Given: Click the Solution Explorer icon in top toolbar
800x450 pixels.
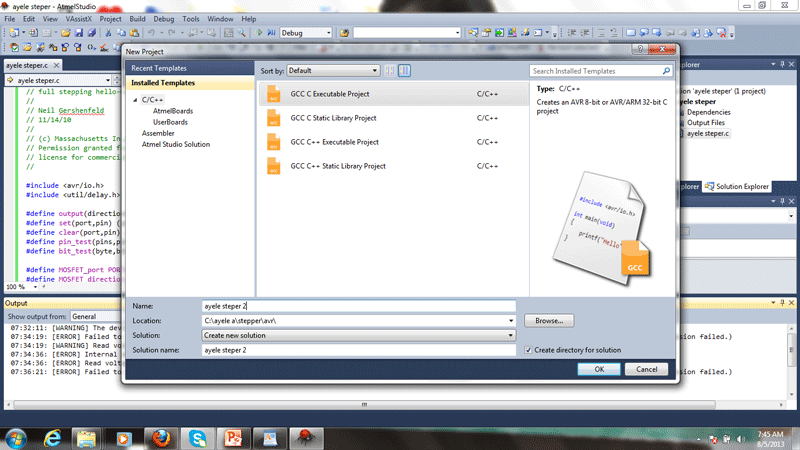Looking at the screenshot, I should [x=473, y=33].
